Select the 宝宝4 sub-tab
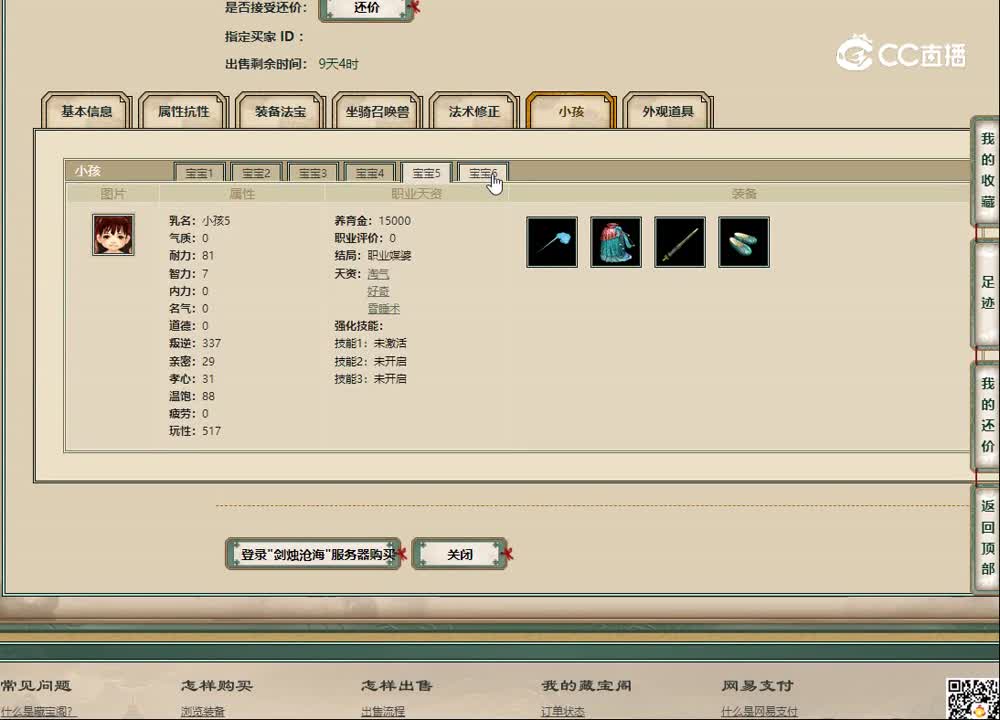Viewport: 1000px width, 720px height. [x=369, y=173]
